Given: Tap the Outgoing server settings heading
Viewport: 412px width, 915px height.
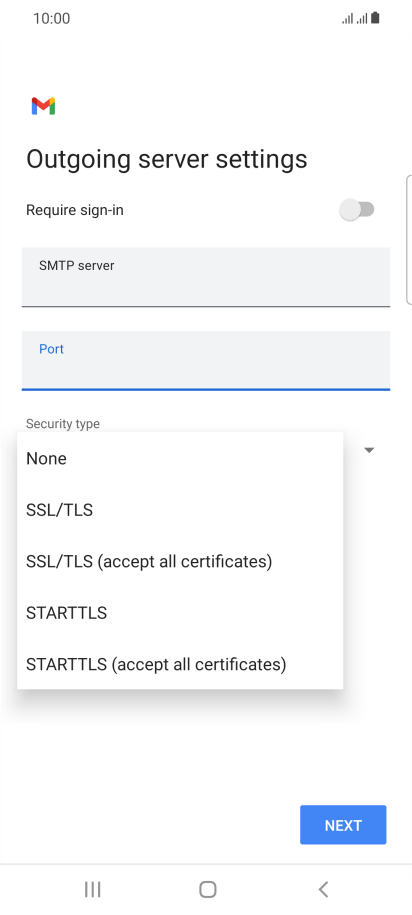Looking at the screenshot, I should [166, 159].
